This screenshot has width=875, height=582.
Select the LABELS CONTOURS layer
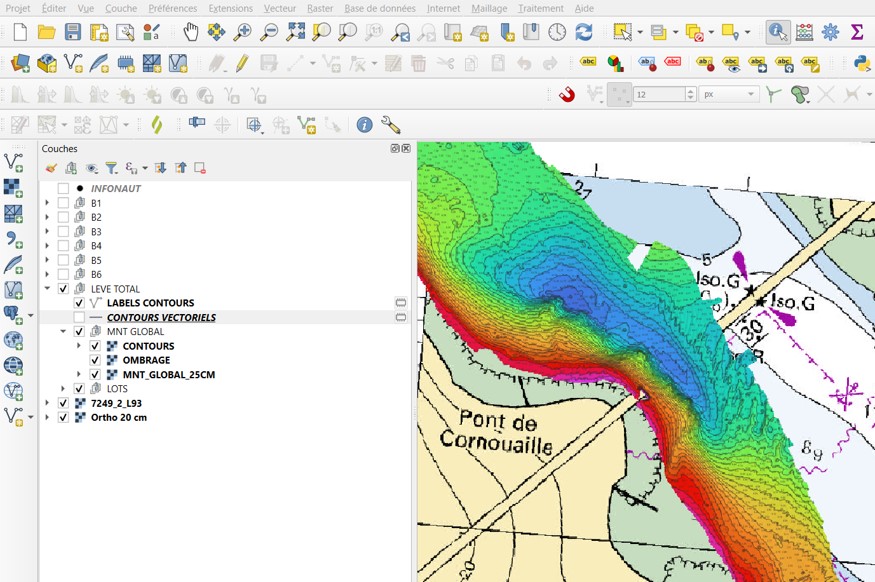(149, 303)
